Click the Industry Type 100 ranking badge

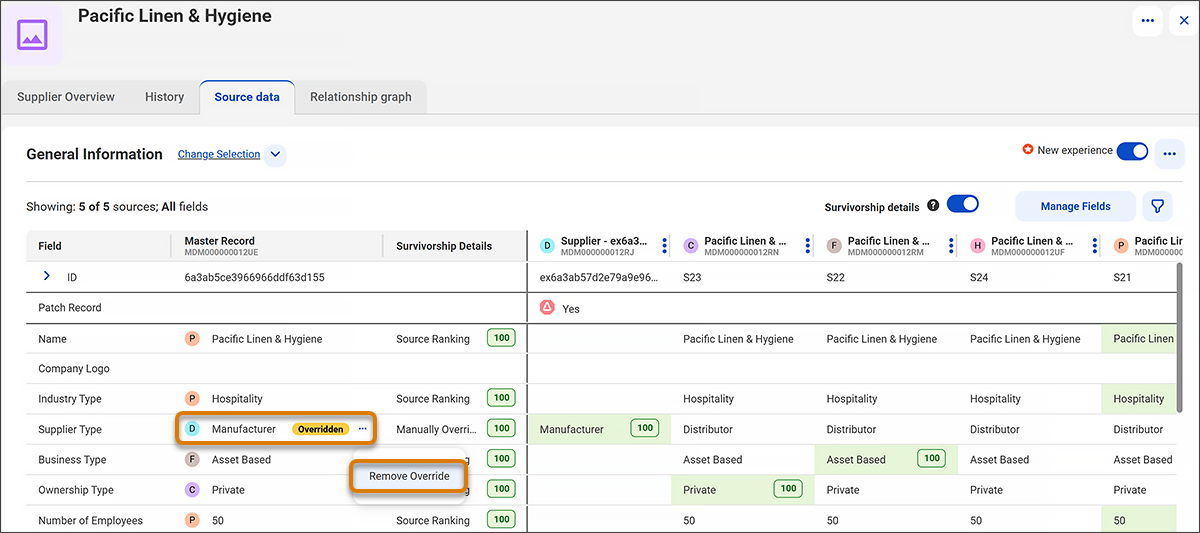501,398
